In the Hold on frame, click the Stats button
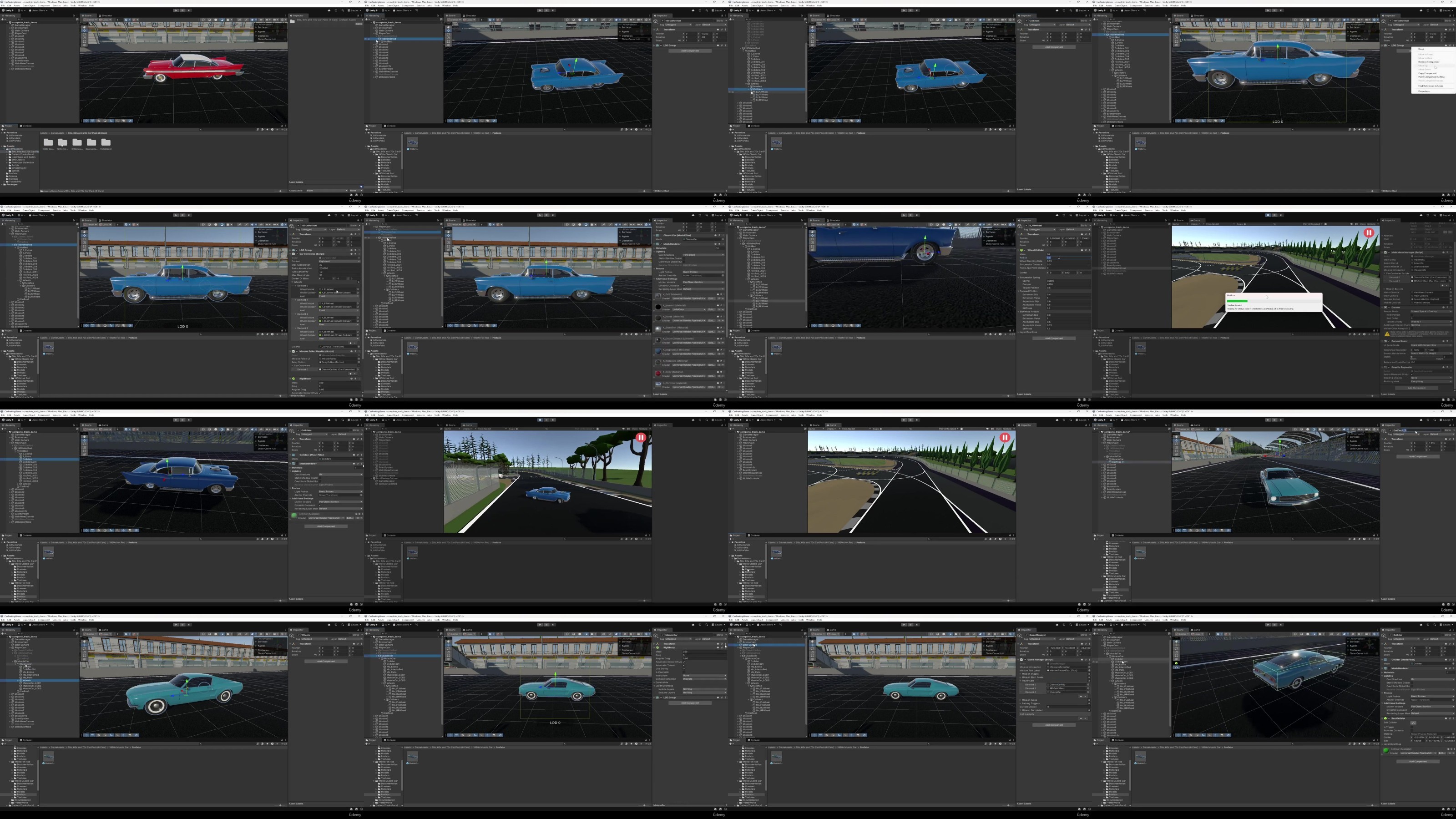1456x819 pixels. click(1363, 224)
